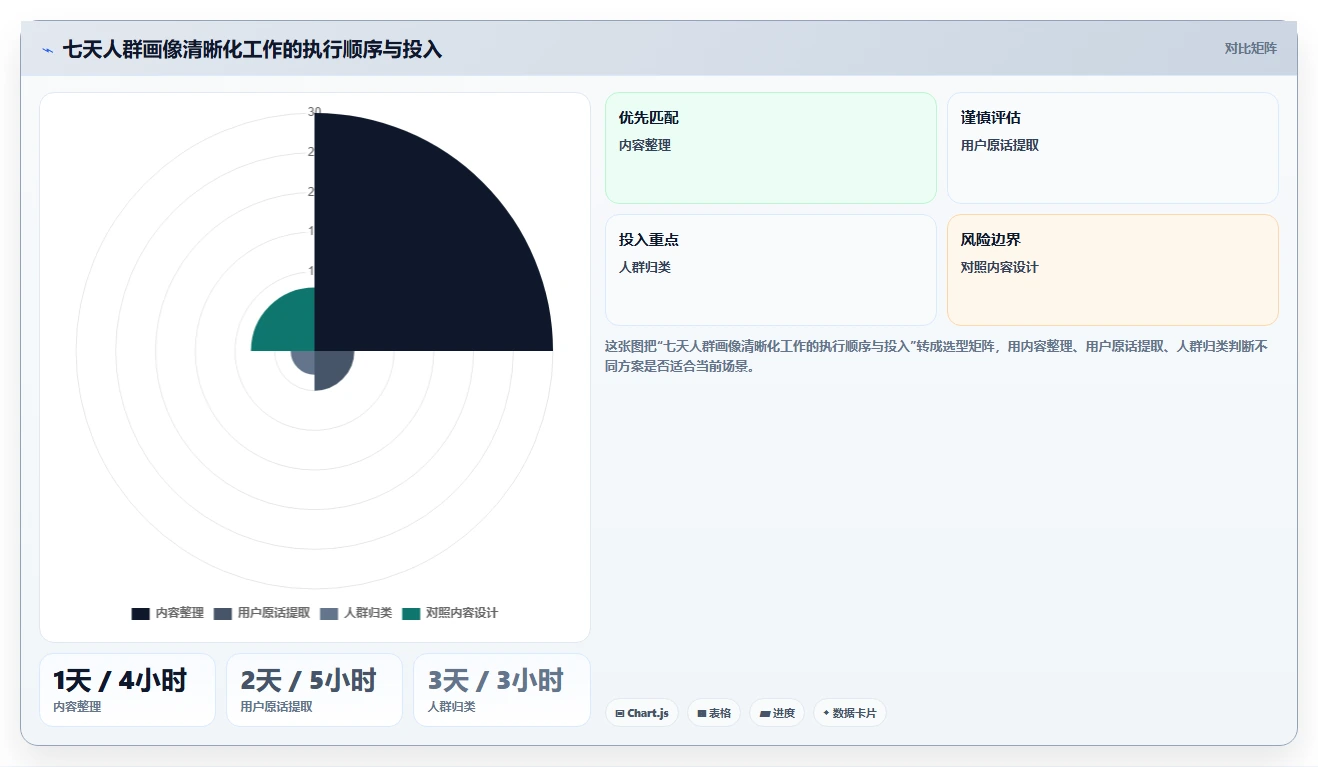This screenshot has width=1318, height=767.
Task: Click the teal 对照内容设计 legend swatch
Action: 411,613
